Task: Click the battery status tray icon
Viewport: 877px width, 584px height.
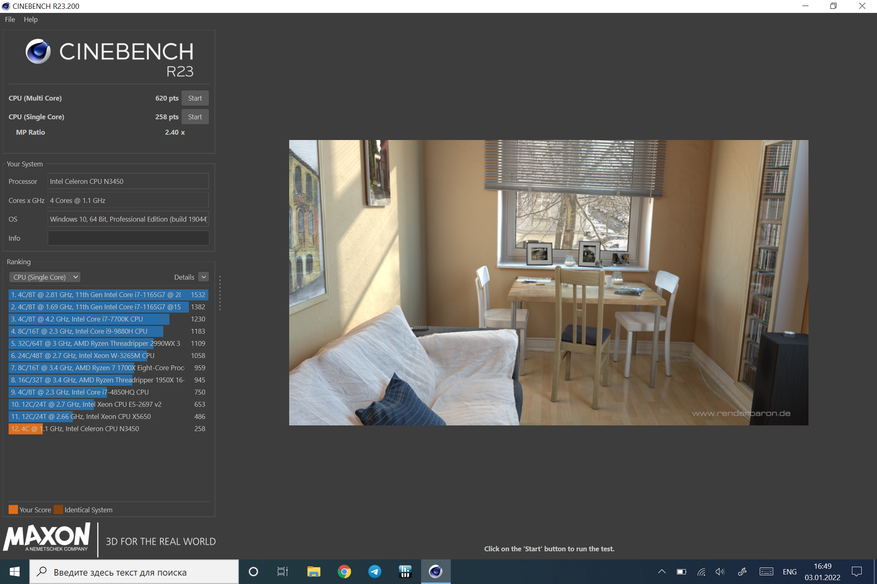Action: coord(681,572)
